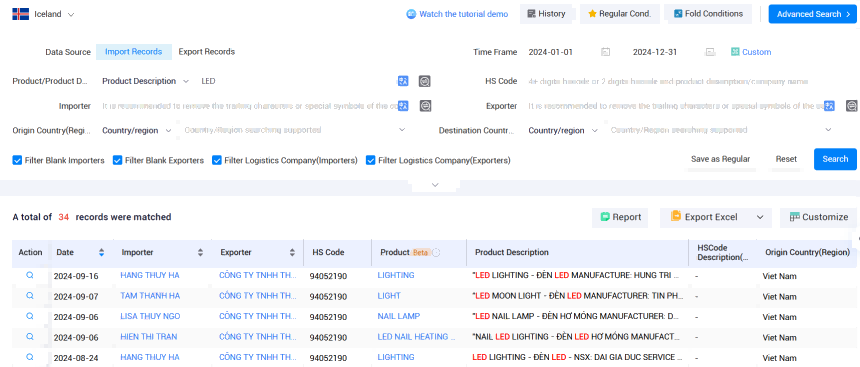Open importer TAM THANH HA link
860x367 pixels.
click(x=150, y=296)
